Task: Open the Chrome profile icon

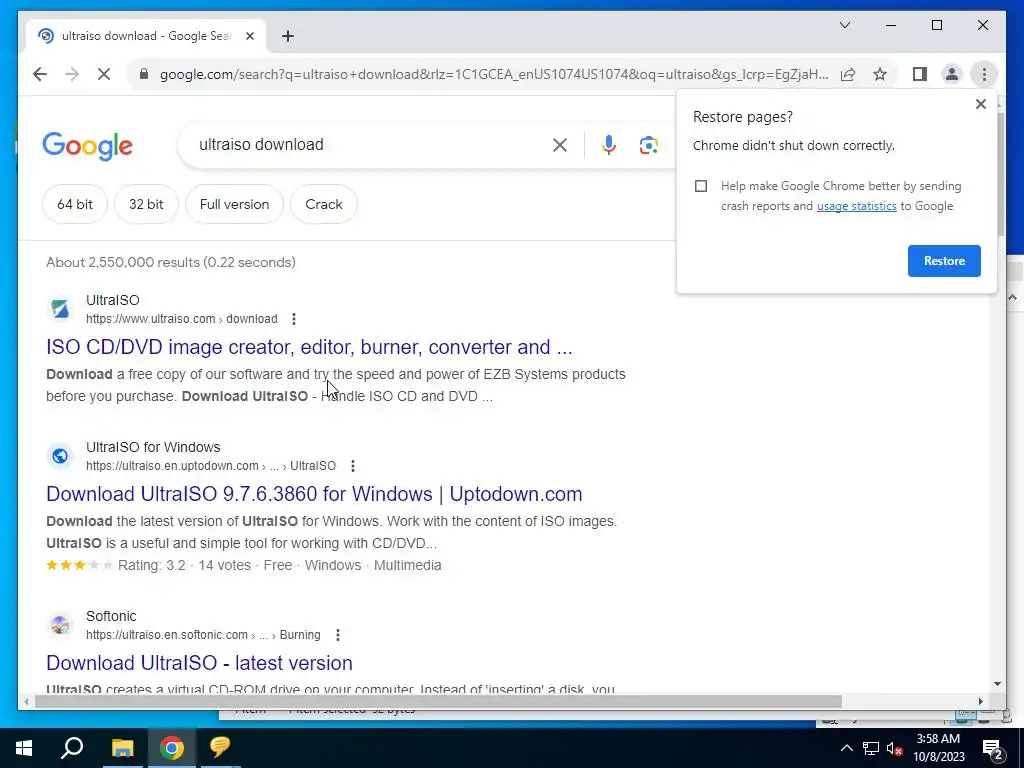Action: (x=952, y=74)
